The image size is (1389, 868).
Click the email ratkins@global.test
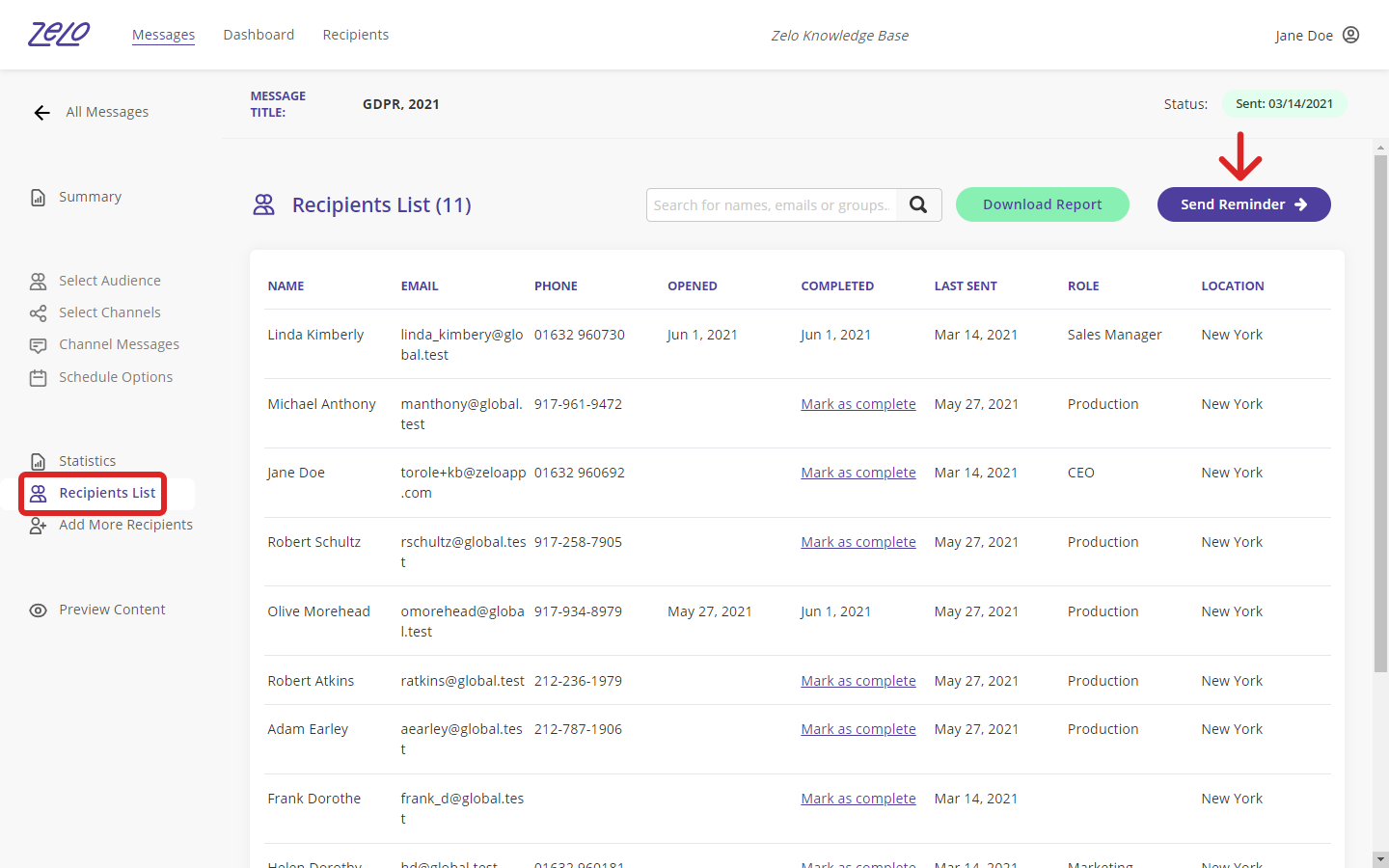click(463, 681)
